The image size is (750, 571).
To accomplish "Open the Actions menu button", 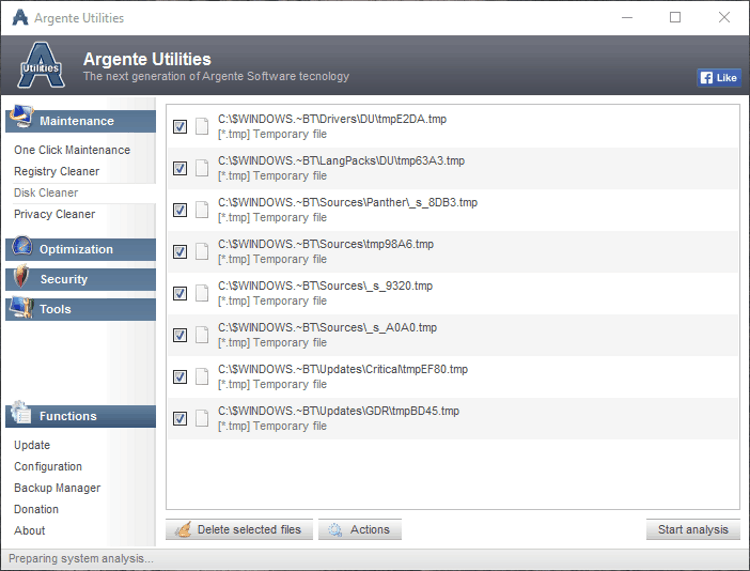I will coord(360,529).
